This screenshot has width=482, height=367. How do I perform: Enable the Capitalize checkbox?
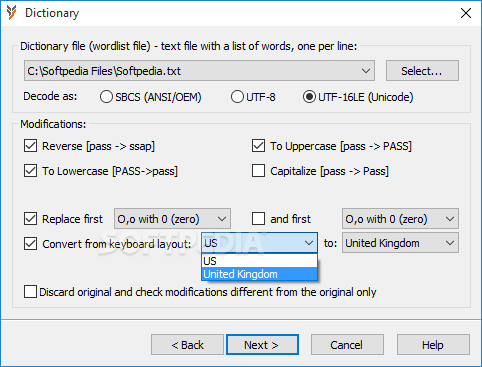click(258, 171)
